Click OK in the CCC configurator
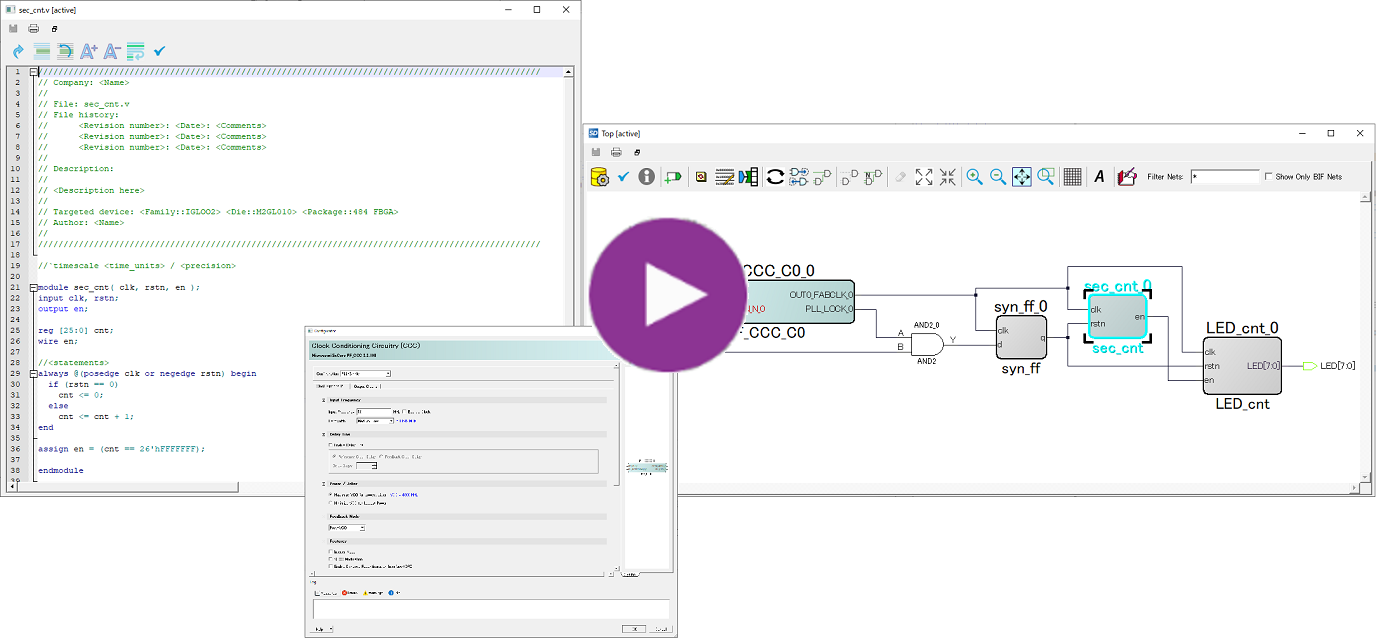 [x=632, y=629]
